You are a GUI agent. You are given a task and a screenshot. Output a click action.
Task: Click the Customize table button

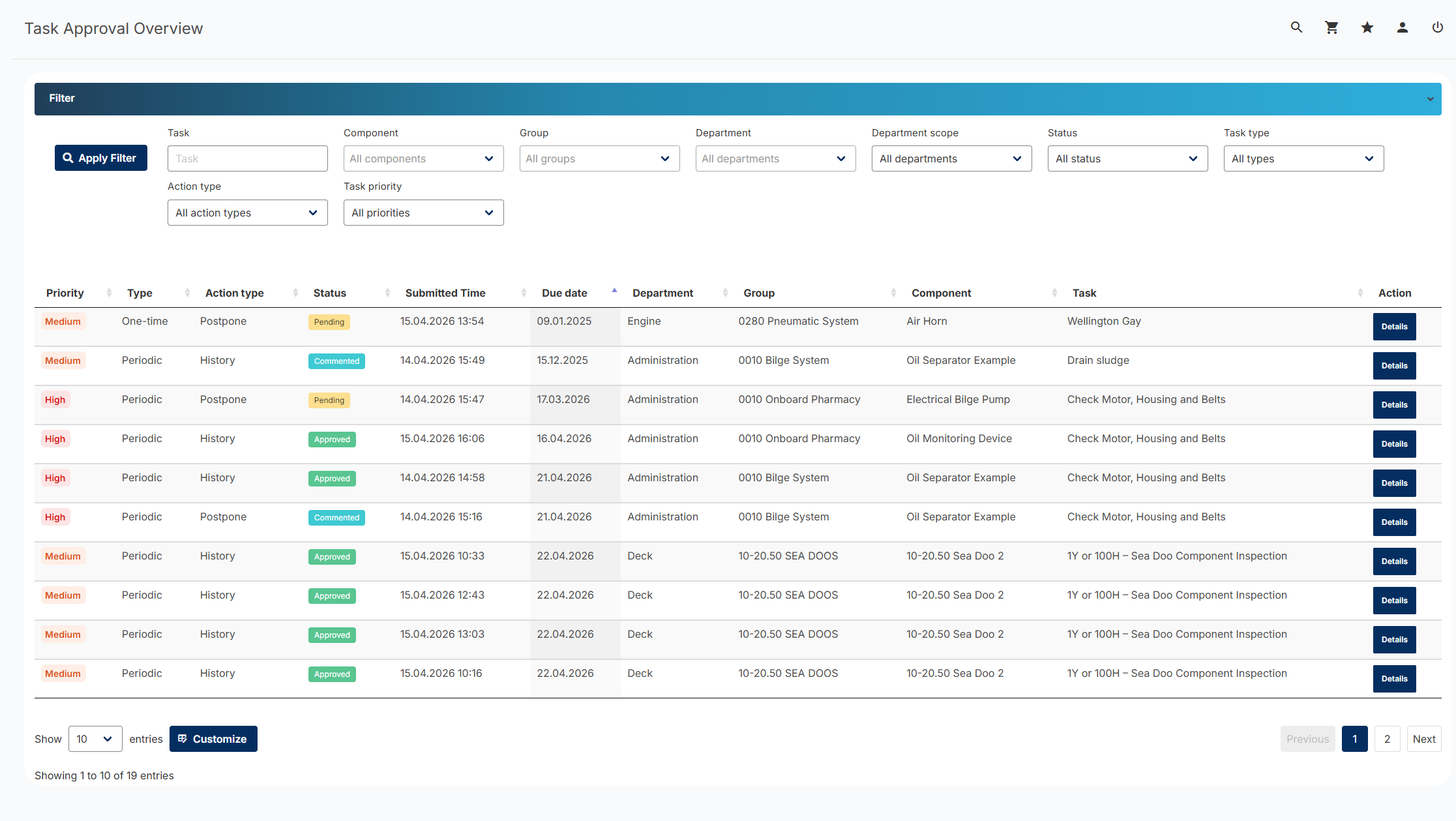pyautogui.click(x=213, y=739)
